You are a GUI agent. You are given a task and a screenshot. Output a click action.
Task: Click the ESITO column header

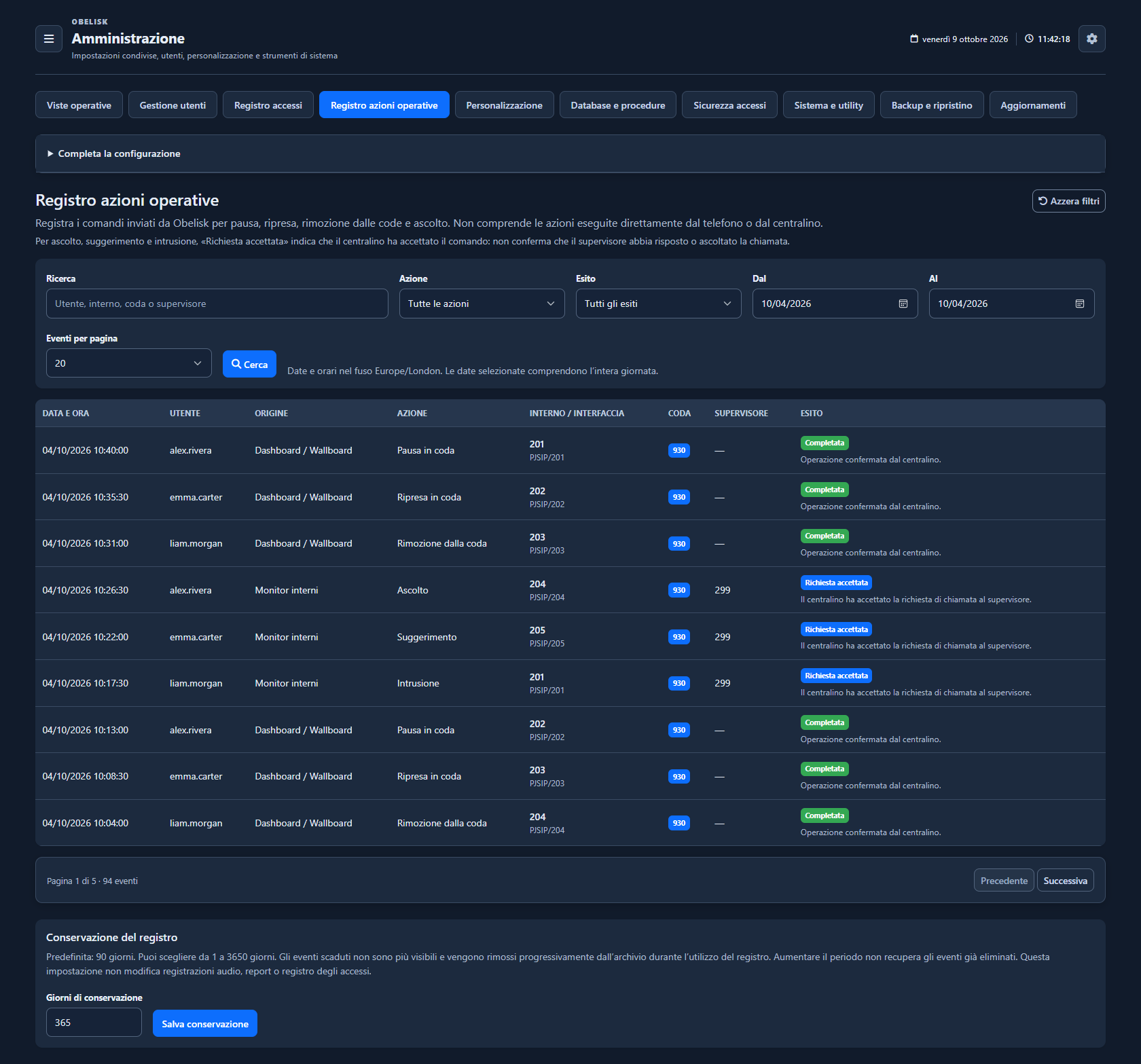pyautogui.click(x=812, y=413)
